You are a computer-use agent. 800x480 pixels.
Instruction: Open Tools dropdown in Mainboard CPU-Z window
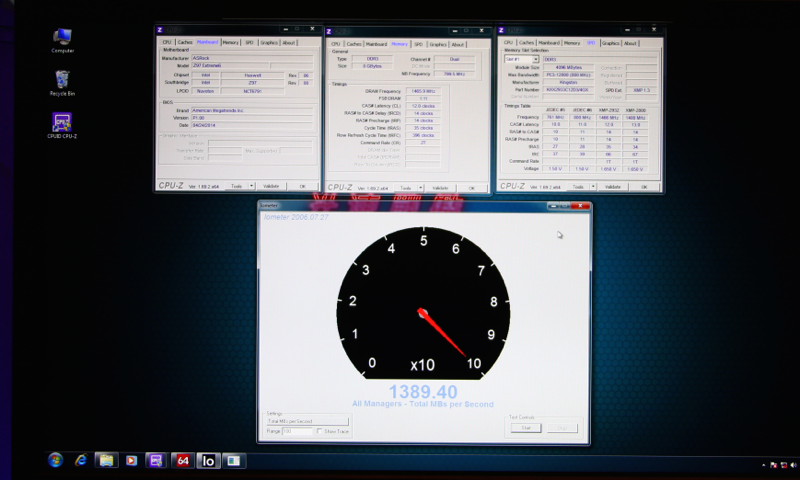point(238,186)
